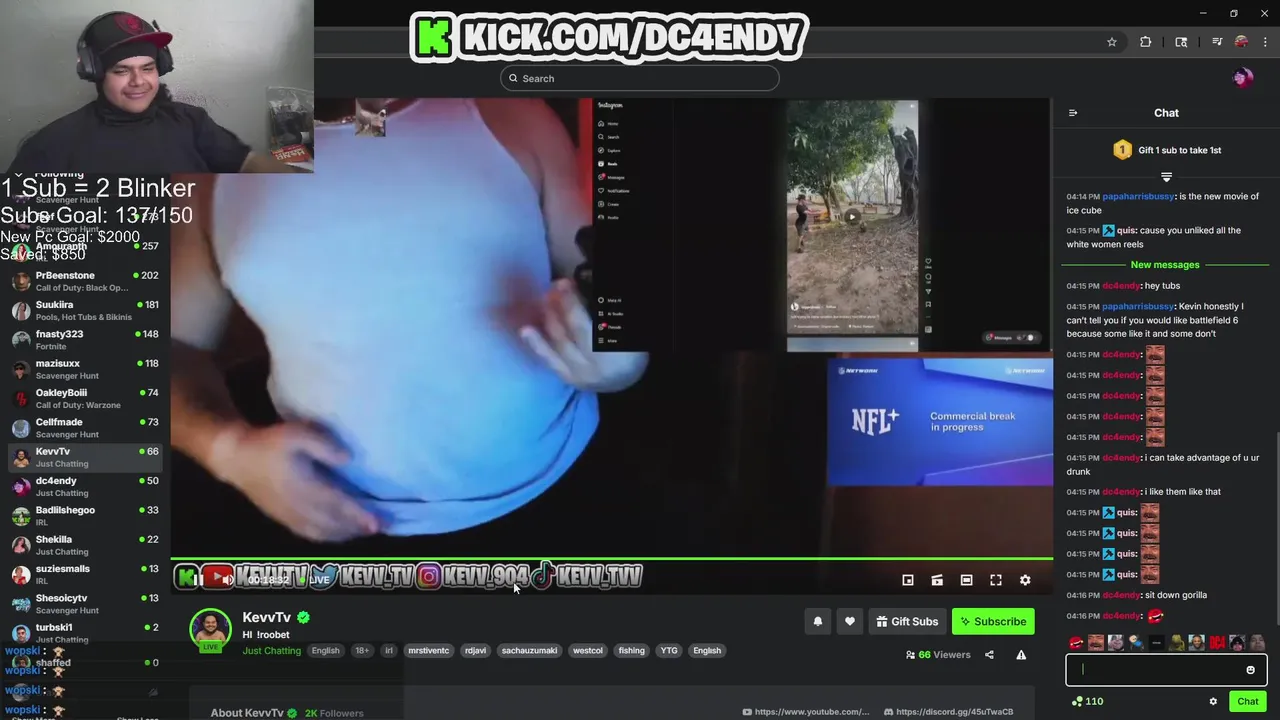View channel points balance 110
The height and width of the screenshot is (720, 1280).
click(x=1087, y=701)
